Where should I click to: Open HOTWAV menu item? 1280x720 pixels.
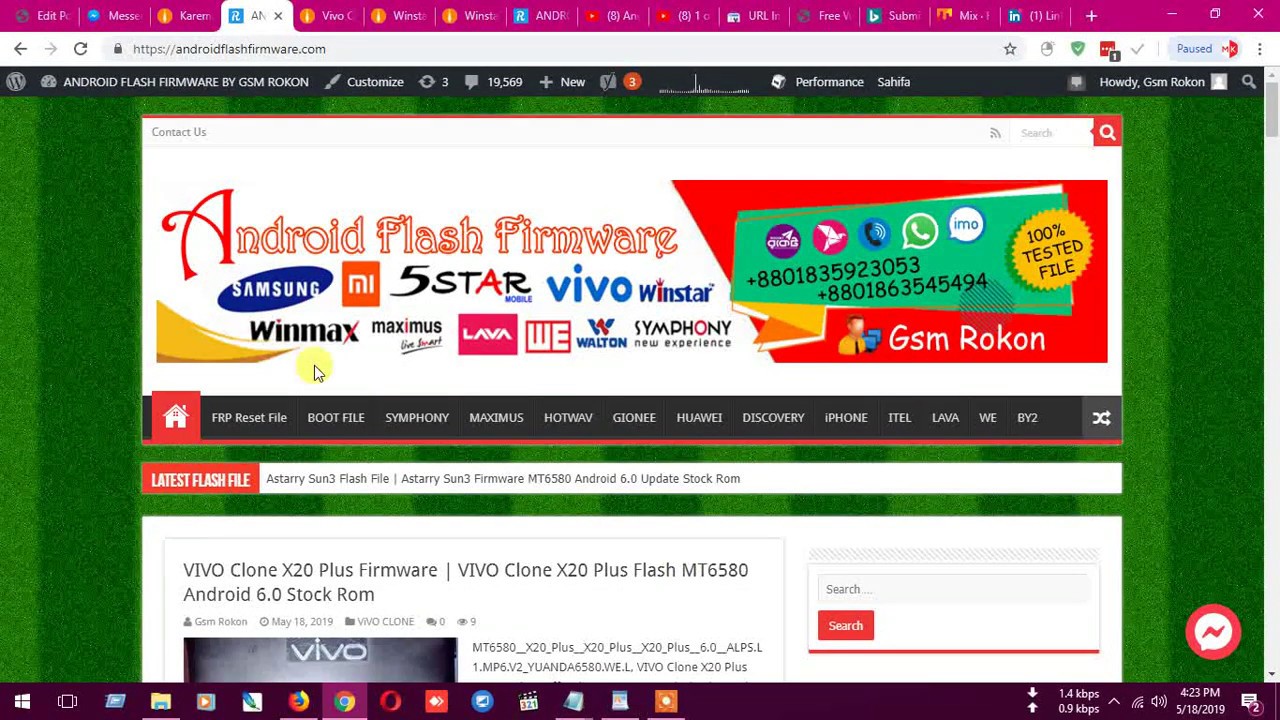click(568, 418)
